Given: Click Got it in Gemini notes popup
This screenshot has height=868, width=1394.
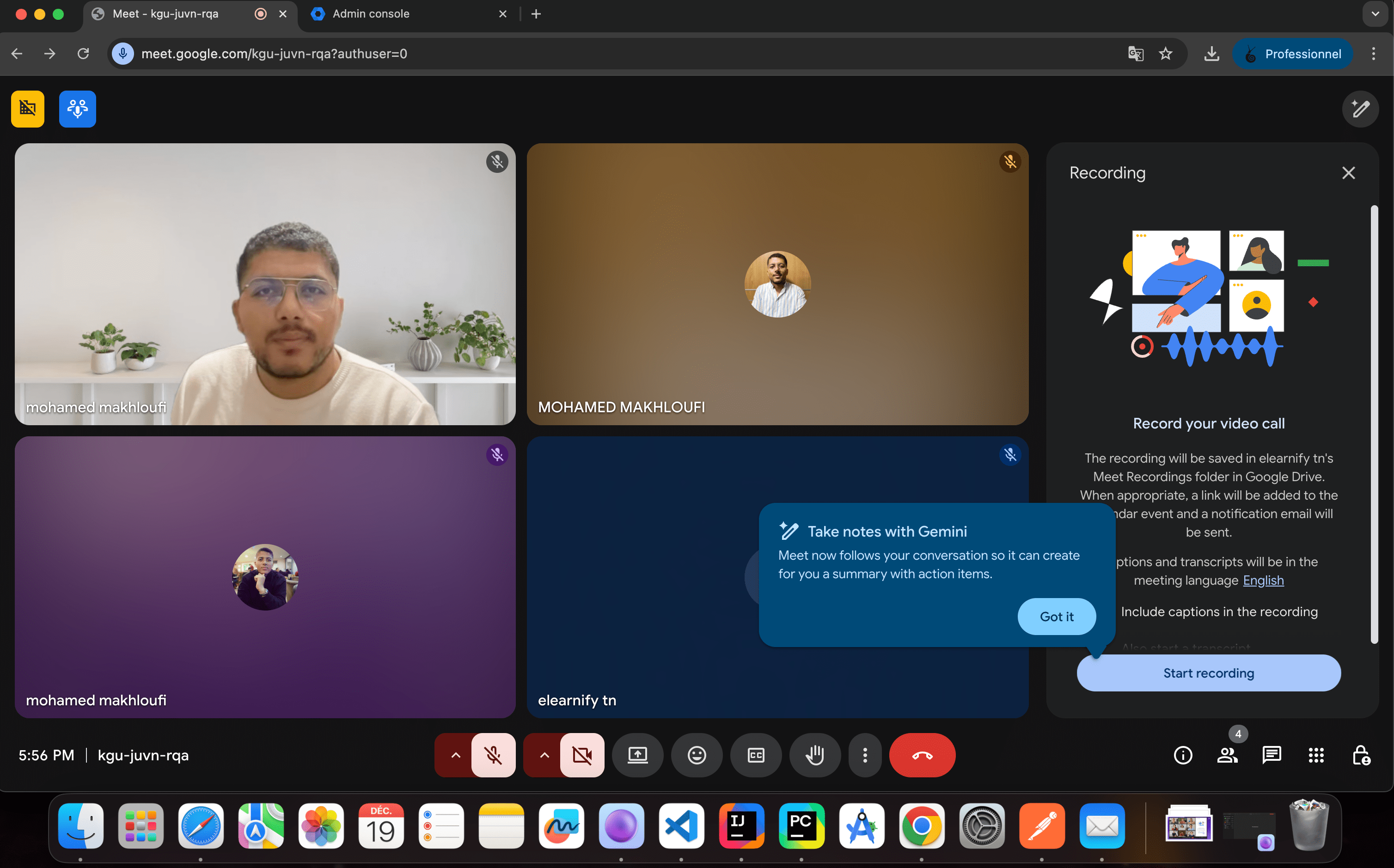Looking at the screenshot, I should 1057,616.
